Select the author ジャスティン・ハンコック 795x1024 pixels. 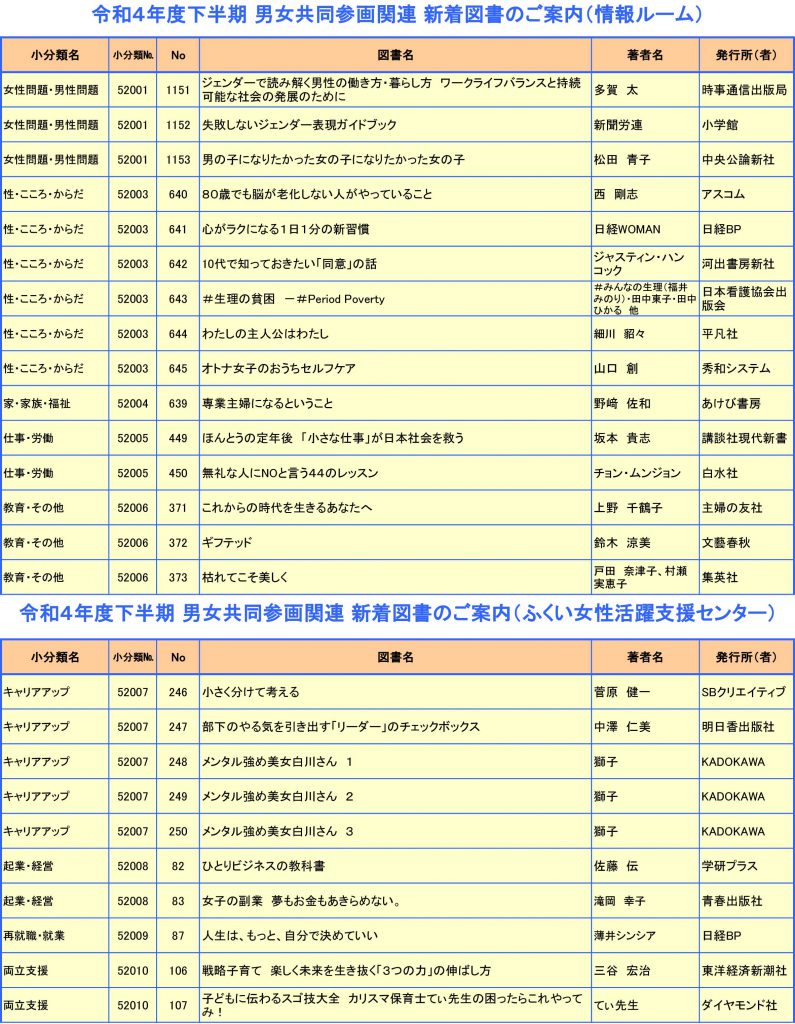tap(639, 264)
